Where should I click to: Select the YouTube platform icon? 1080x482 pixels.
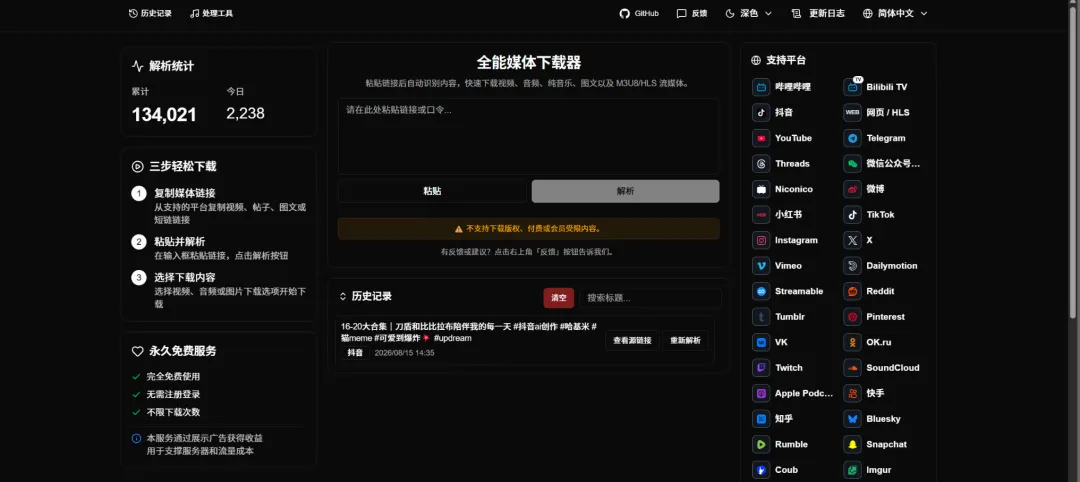761,138
